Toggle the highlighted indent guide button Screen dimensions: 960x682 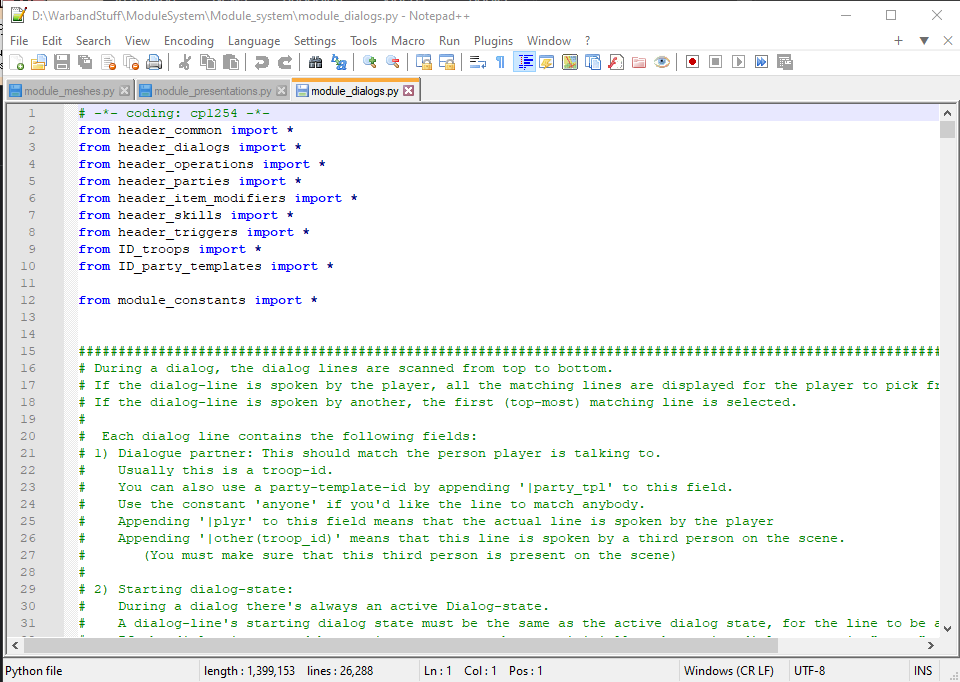tap(524, 62)
